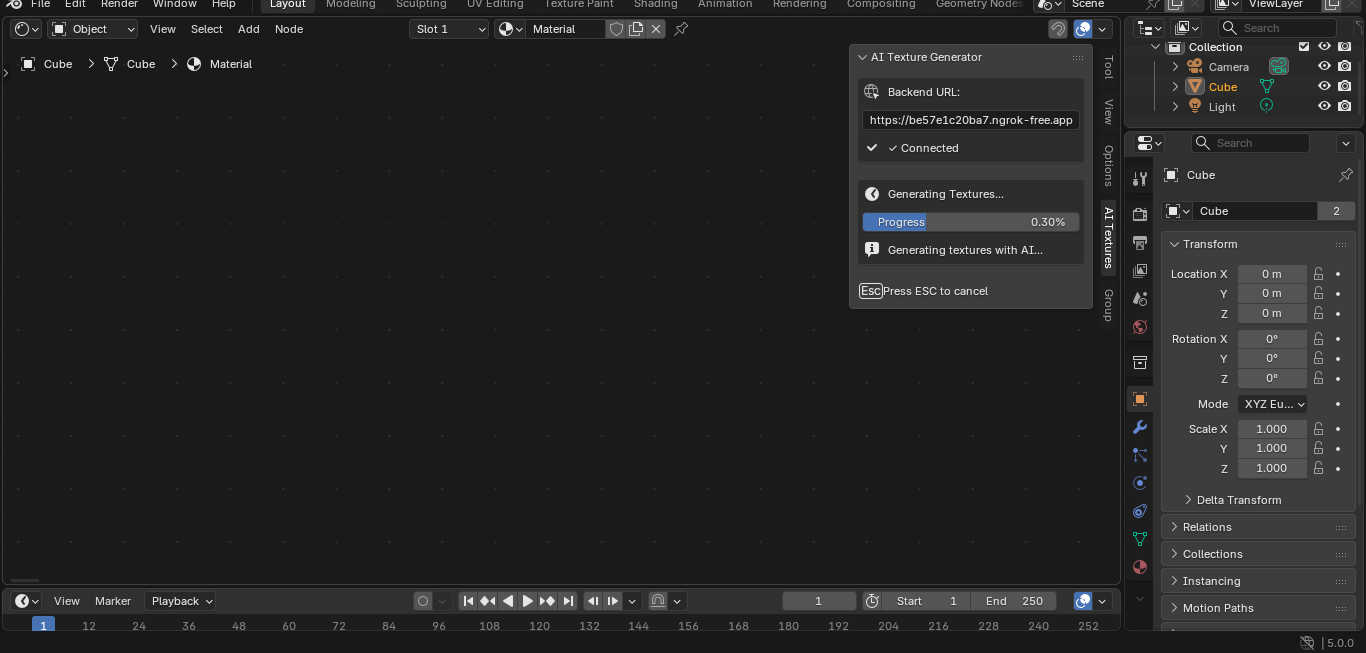Open the Object shader type dropdown
The height and width of the screenshot is (653, 1366).
93,29
